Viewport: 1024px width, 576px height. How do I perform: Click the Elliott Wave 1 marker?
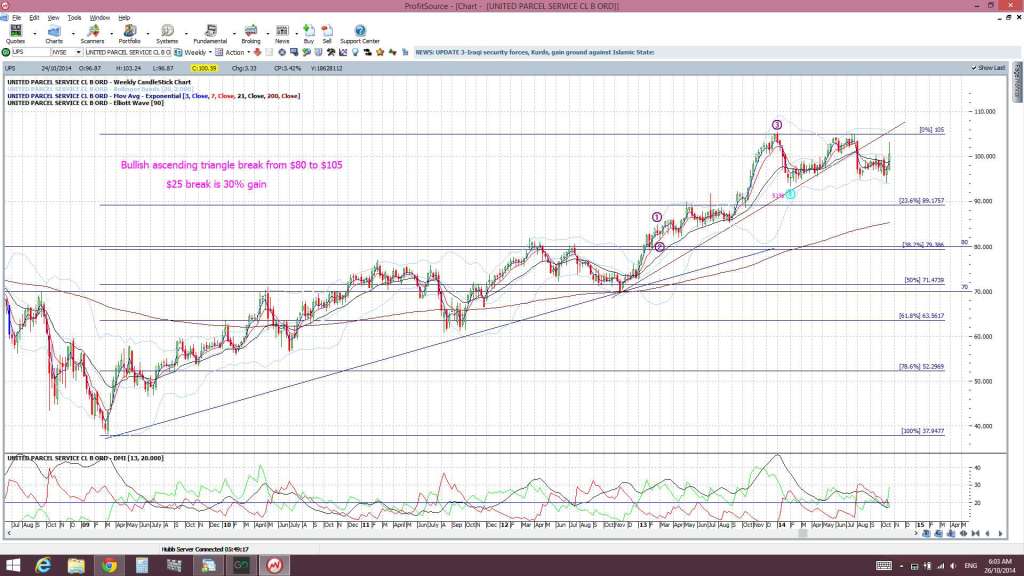pos(657,217)
